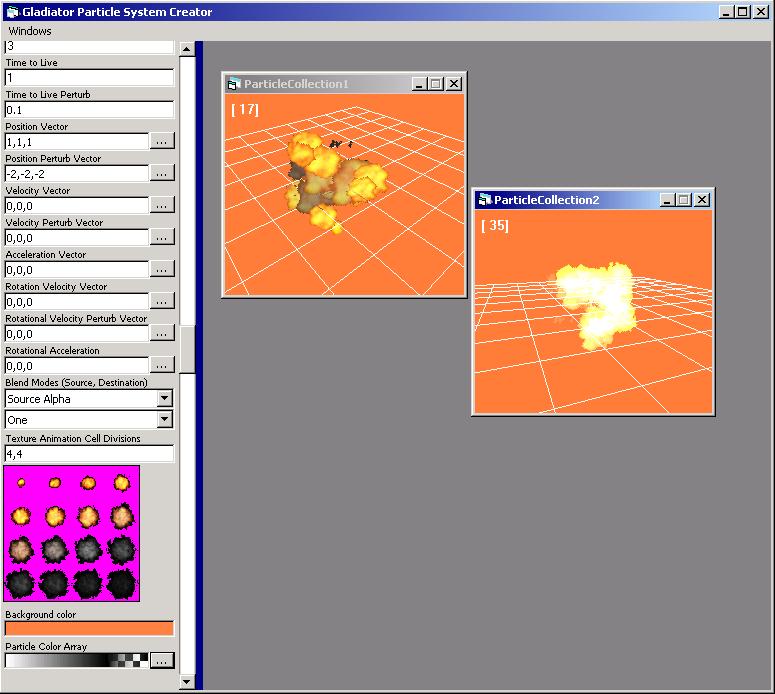Open Velocity Vector ellipsis button
Screen dimensions: 775x694
click(x=162, y=205)
